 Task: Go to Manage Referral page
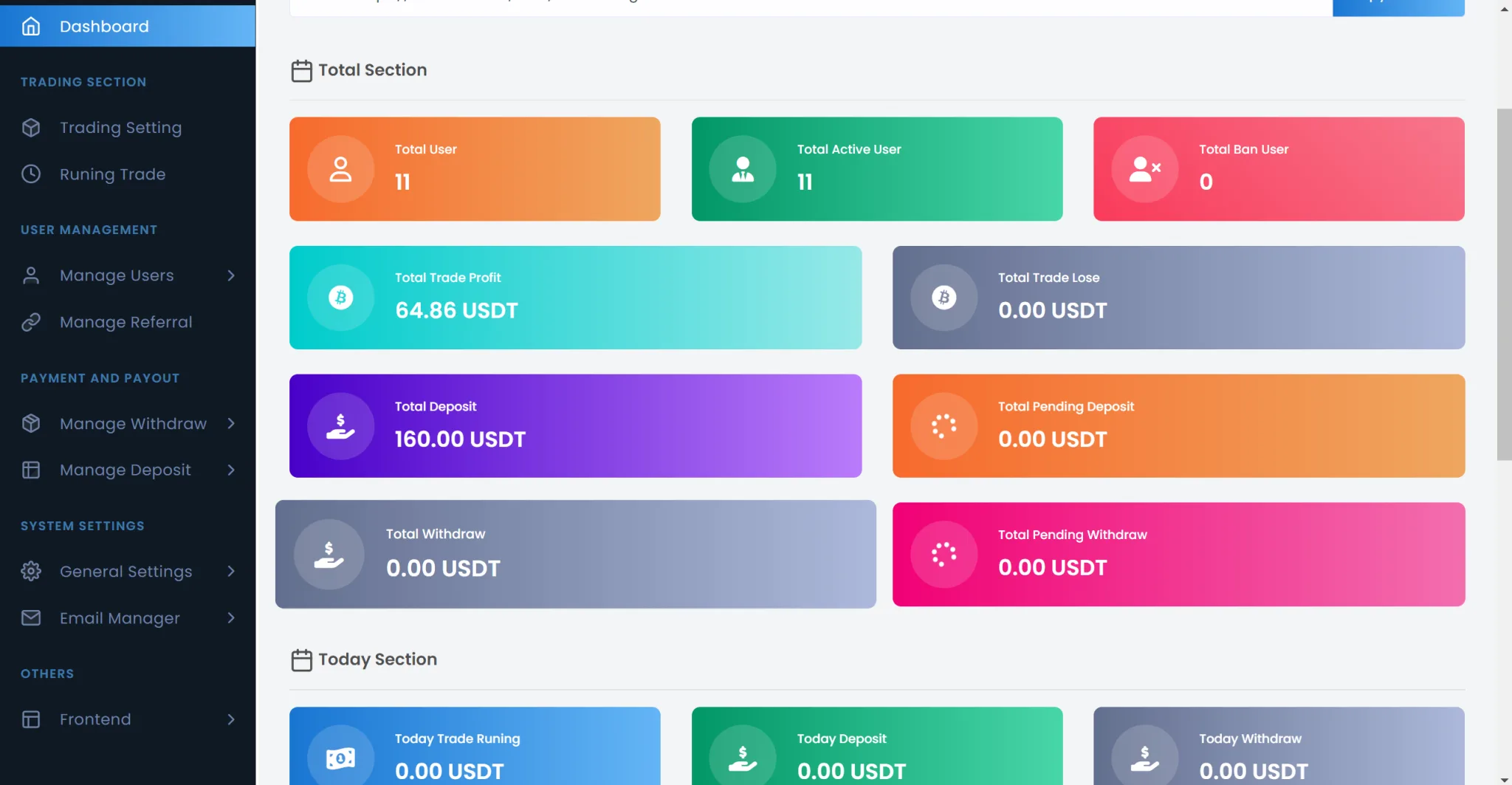pyautogui.click(x=126, y=322)
